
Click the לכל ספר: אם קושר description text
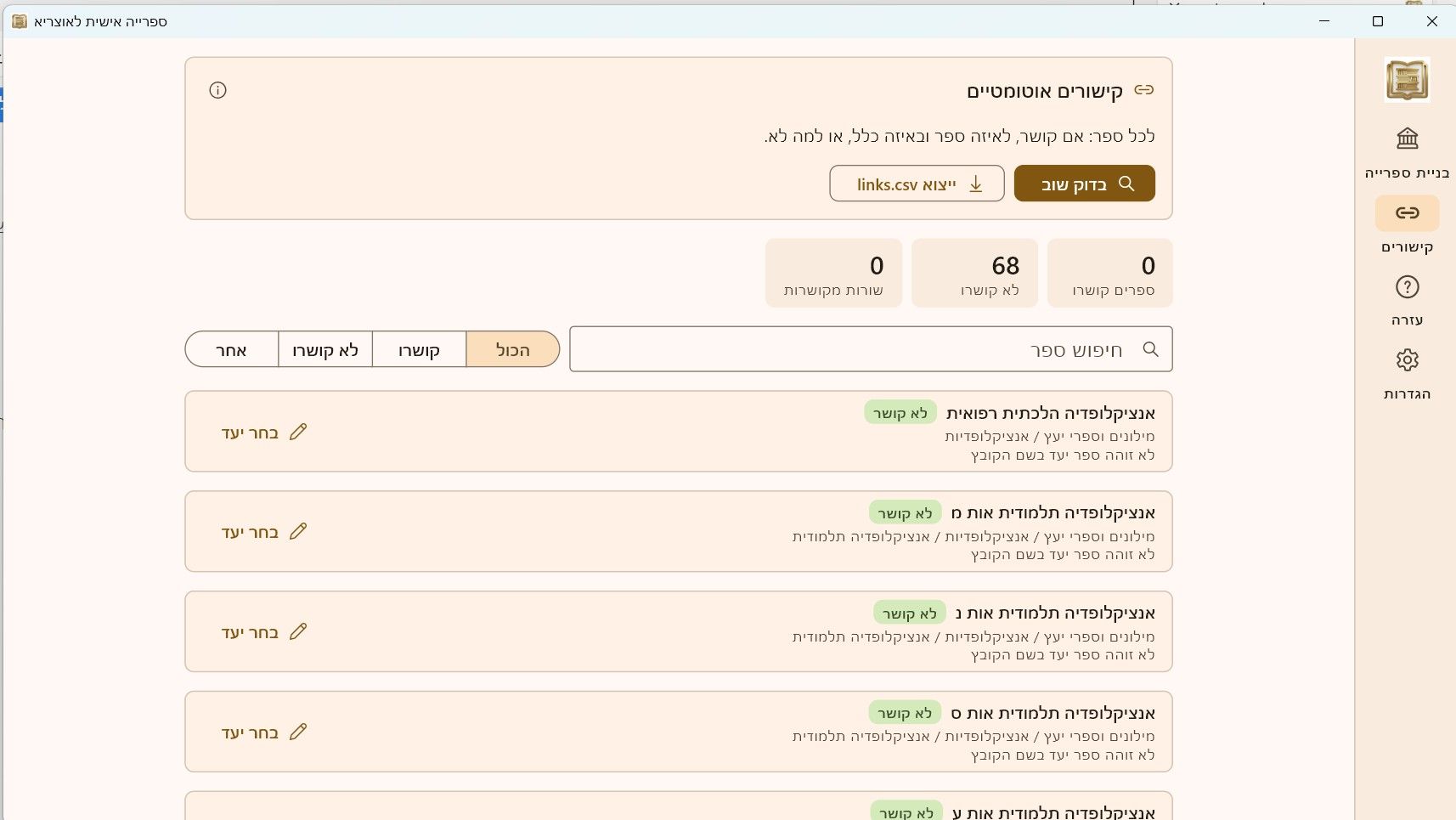(x=960, y=136)
